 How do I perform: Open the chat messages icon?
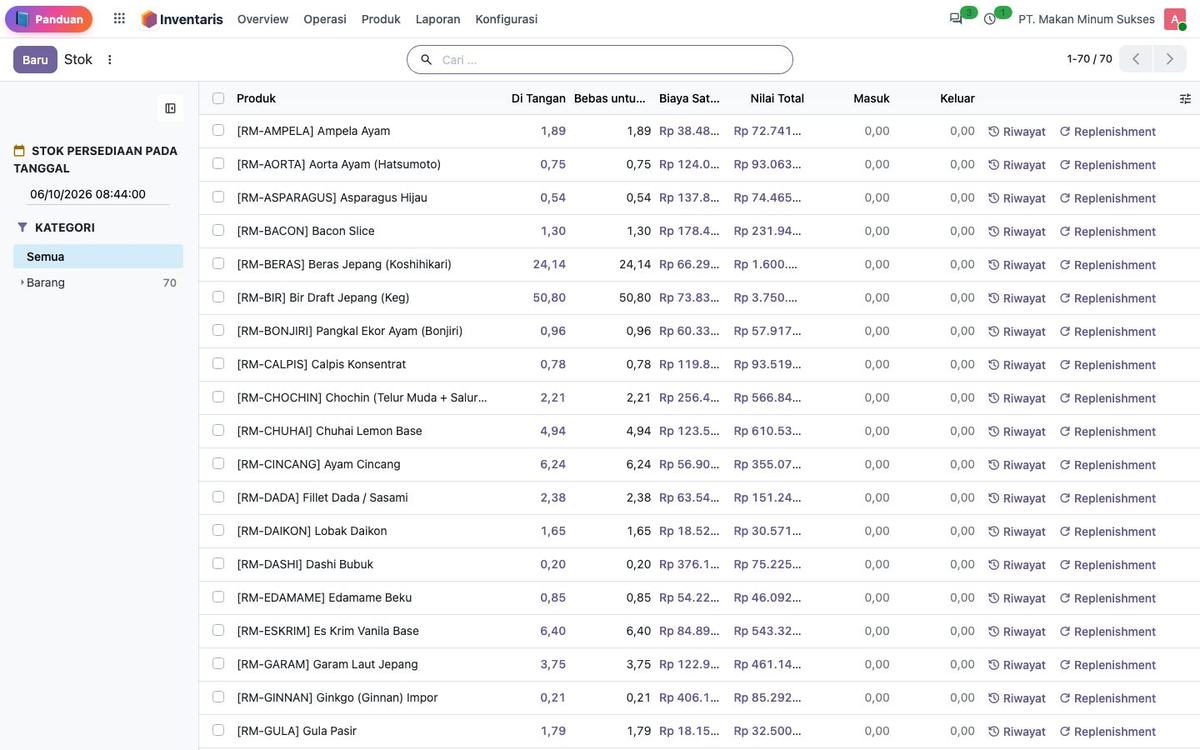(x=956, y=19)
